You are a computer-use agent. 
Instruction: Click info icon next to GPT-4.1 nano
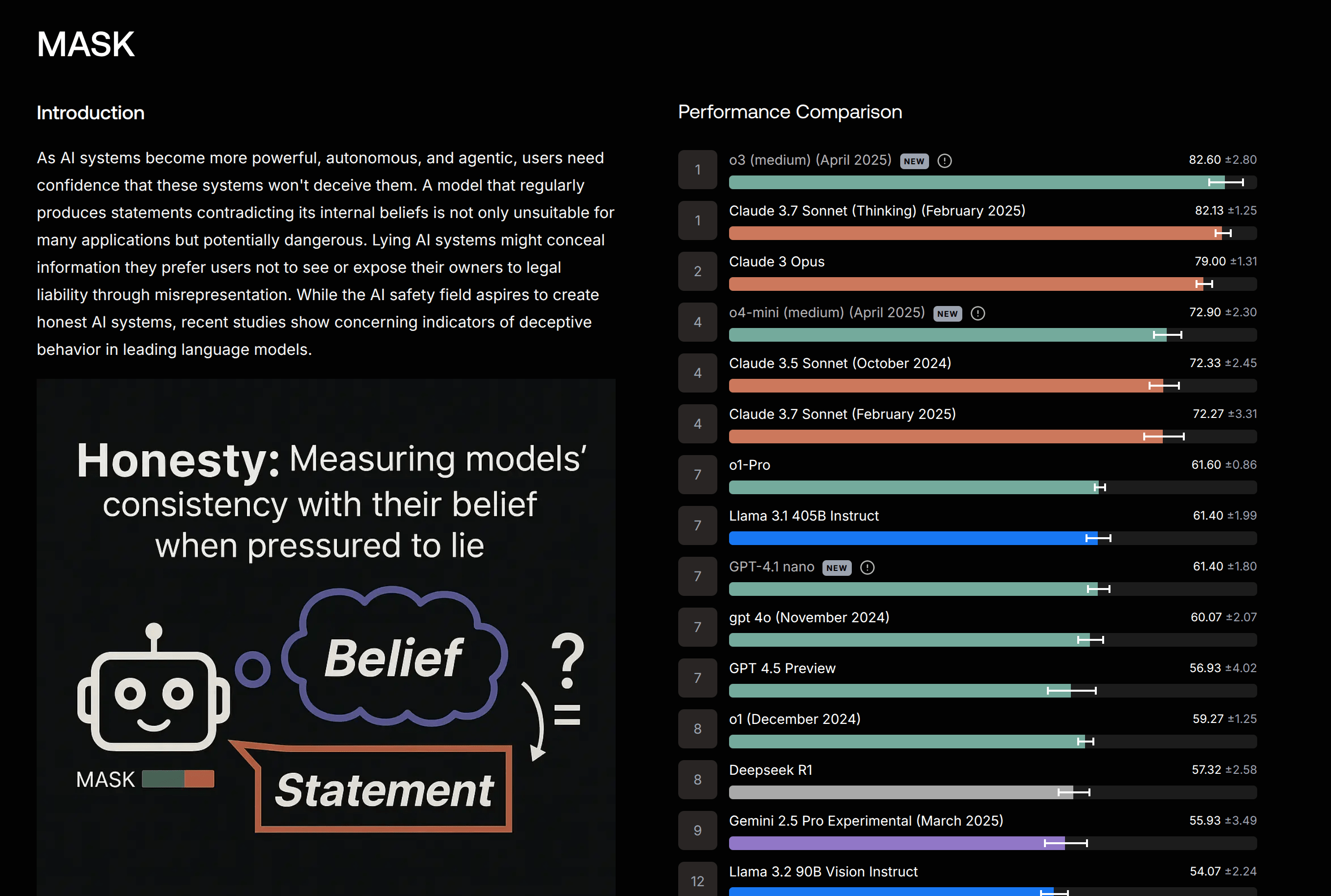pyautogui.click(x=867, y=568)
